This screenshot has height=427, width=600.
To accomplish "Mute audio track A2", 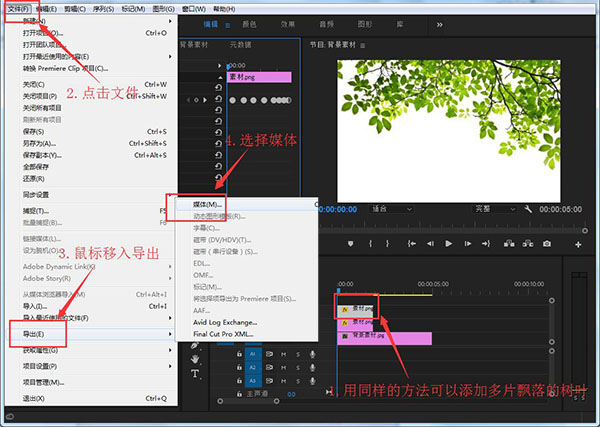I will tap(284, 368).
